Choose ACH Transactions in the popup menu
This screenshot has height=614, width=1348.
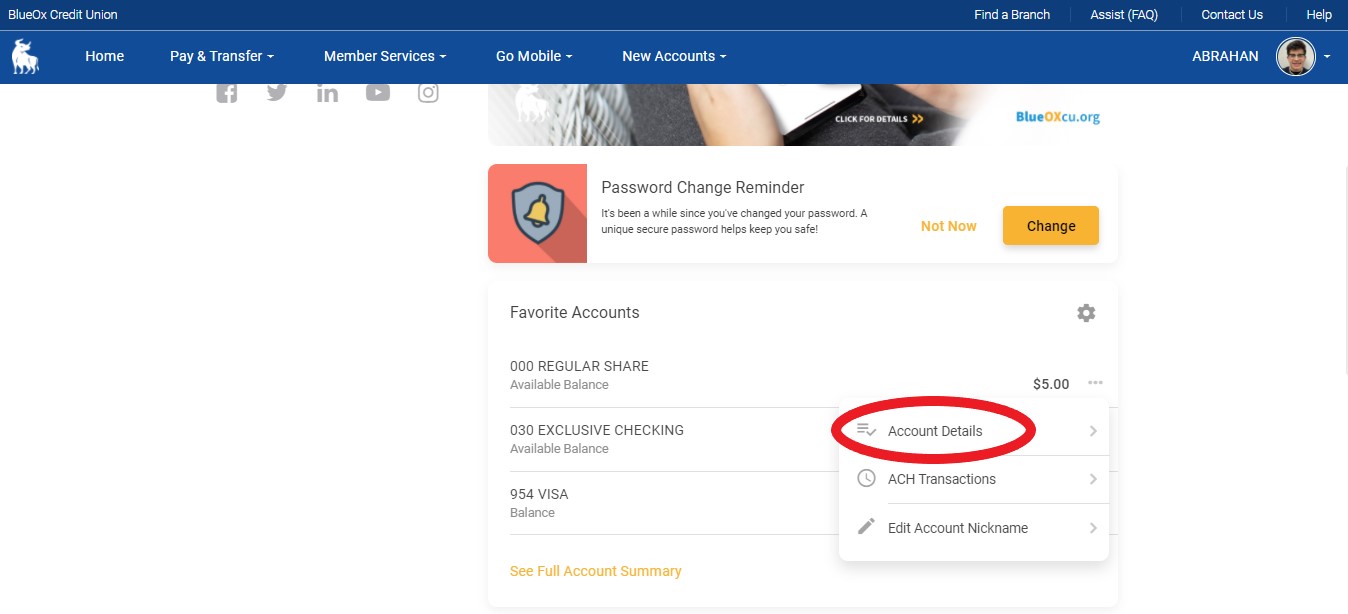click(x=941, y=479)
